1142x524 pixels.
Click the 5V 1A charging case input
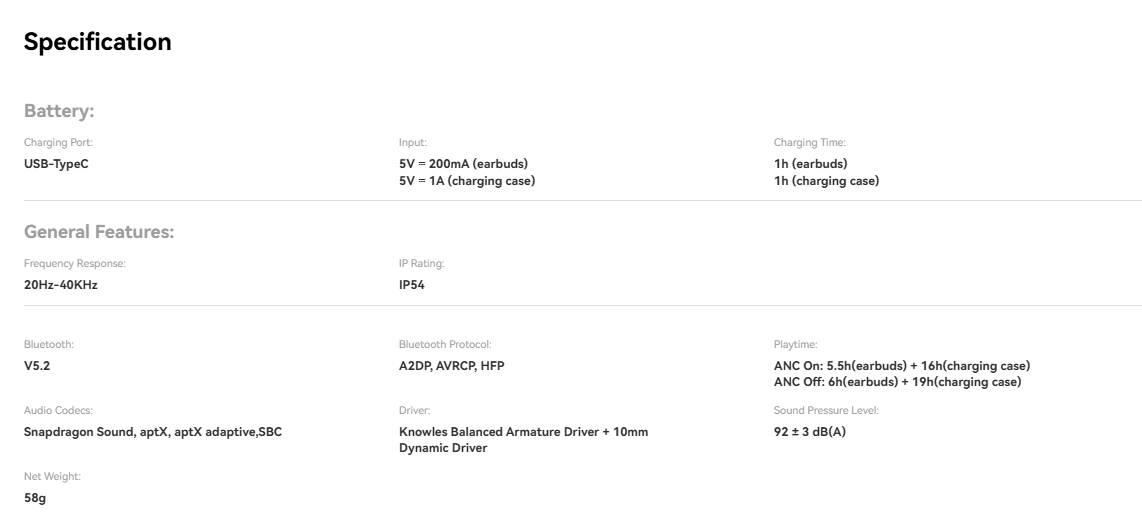tap(466, 181)
